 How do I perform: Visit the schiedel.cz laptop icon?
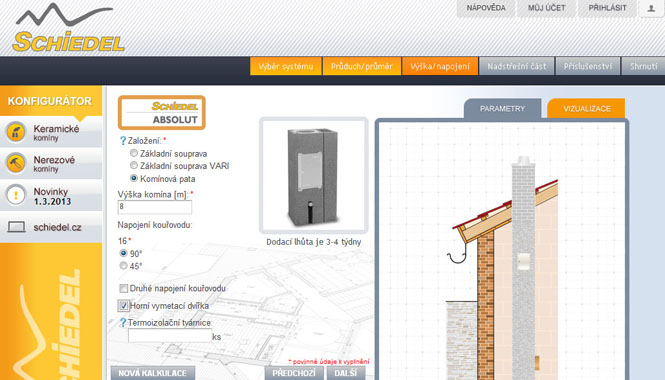point(16,227)
